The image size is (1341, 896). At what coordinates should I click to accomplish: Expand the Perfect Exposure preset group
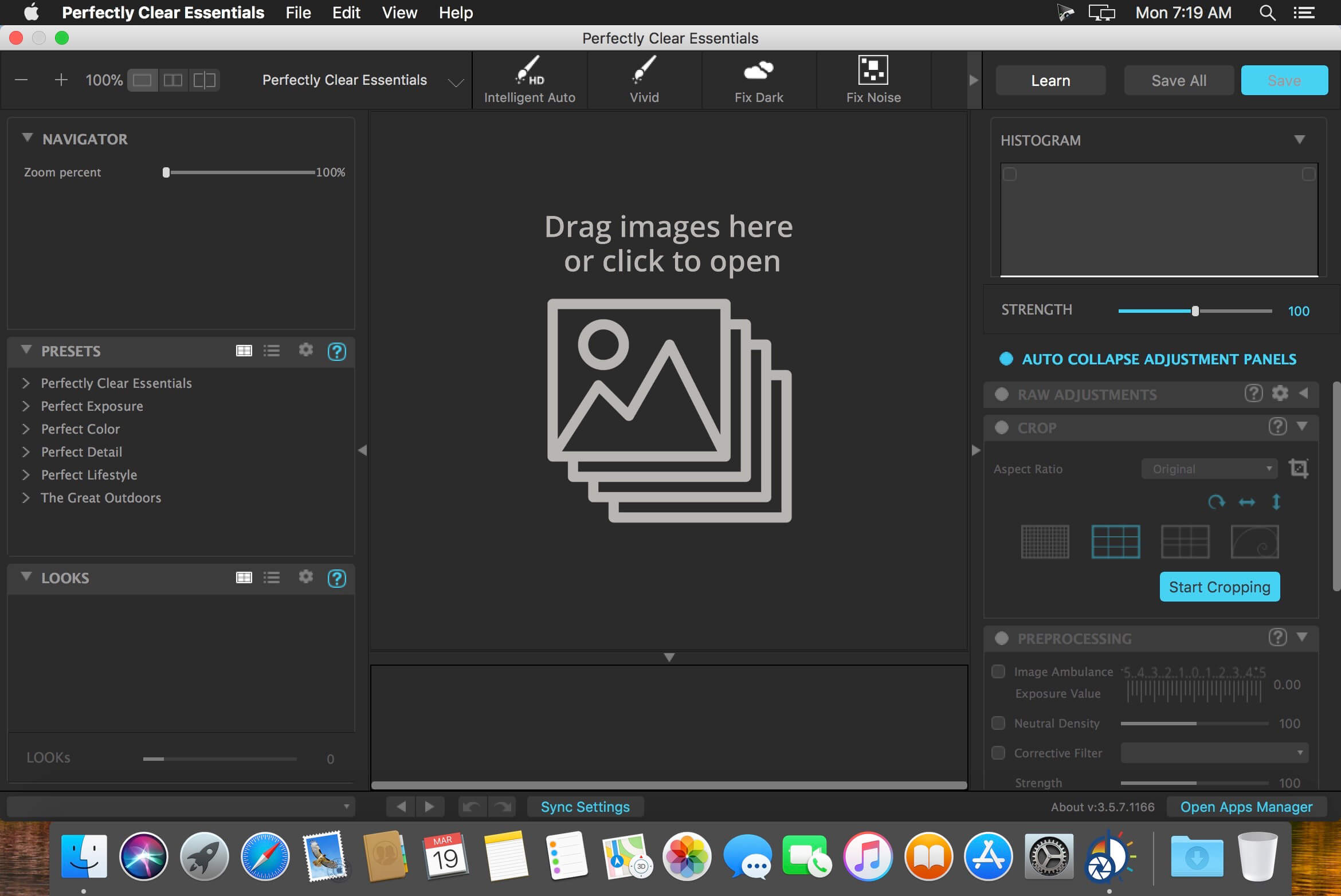coord(26,406)
